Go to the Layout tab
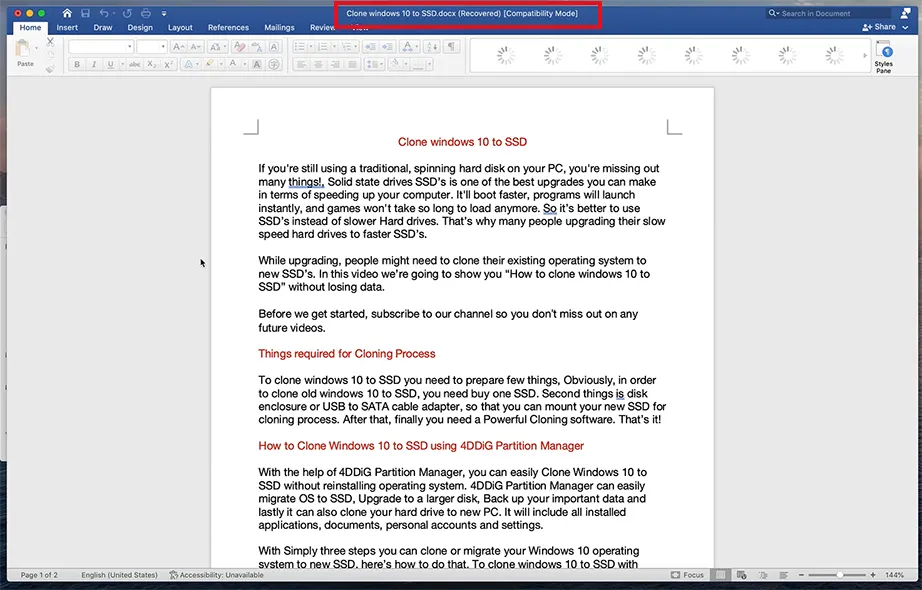The height and width of the screenshot is (590, 922). [x=180, y=27]
